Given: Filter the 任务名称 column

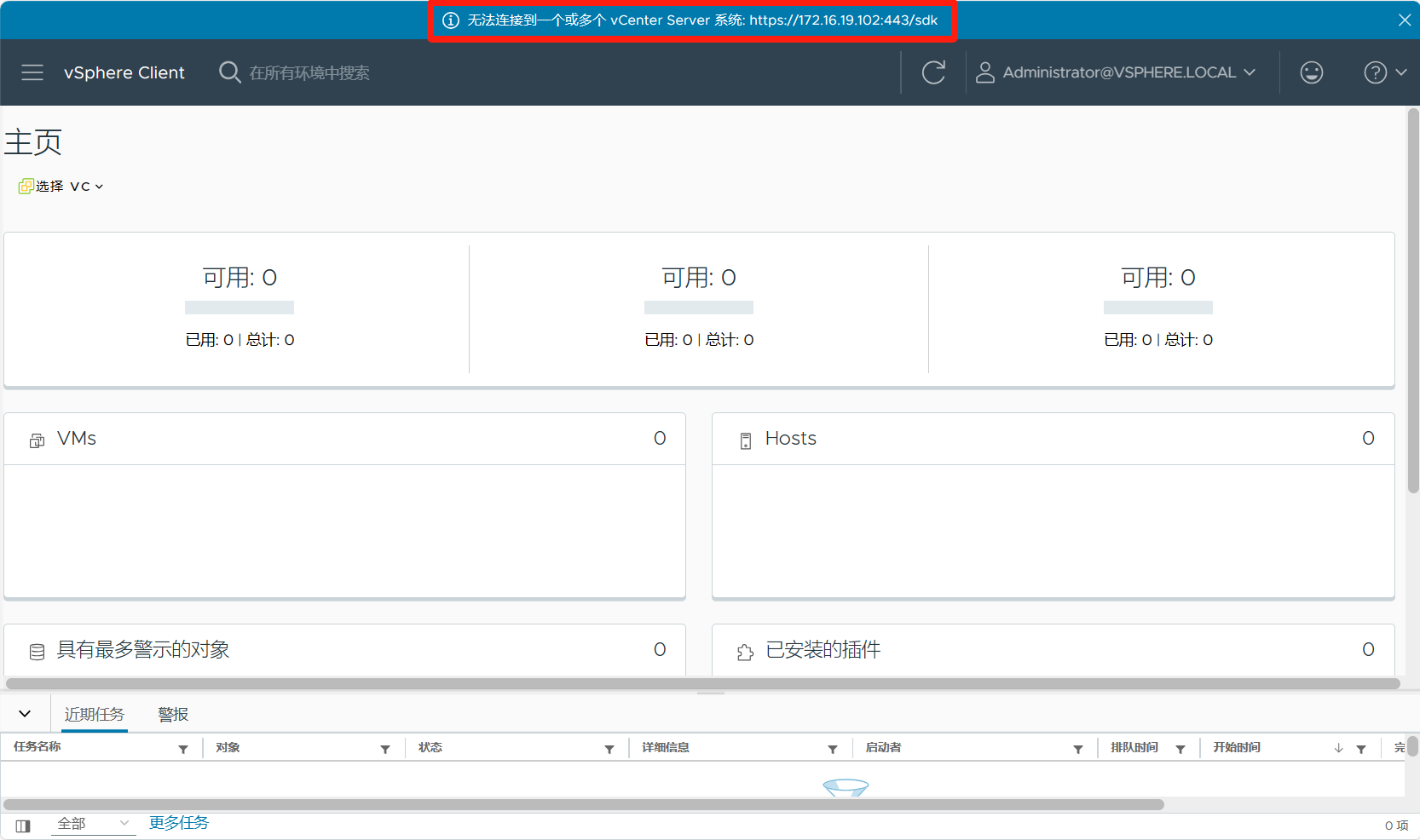Looking at the screenshot, I should pyautogui.click(x=183, y=749).
